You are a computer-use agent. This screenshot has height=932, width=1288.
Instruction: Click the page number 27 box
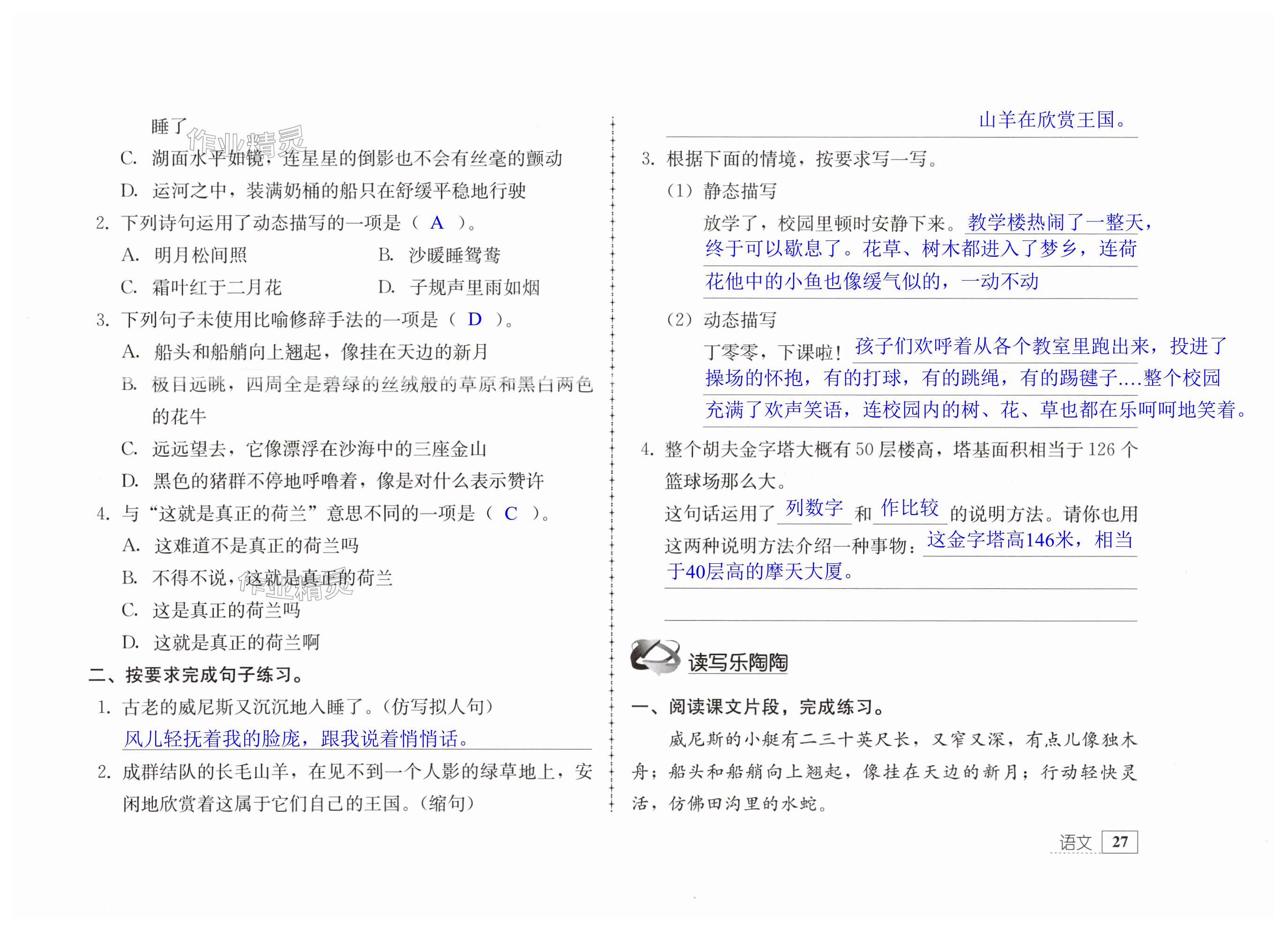point(1119,841)
